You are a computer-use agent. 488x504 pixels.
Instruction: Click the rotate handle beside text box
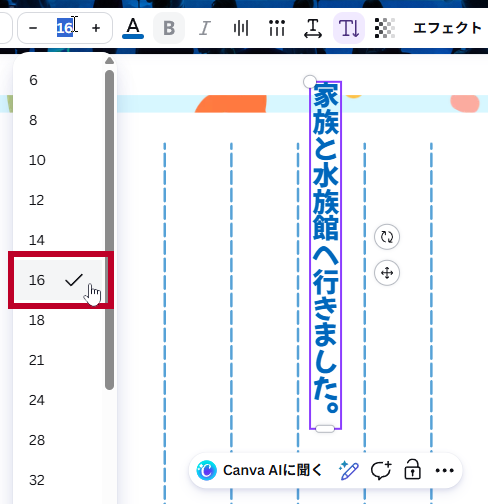click(387, 237)
